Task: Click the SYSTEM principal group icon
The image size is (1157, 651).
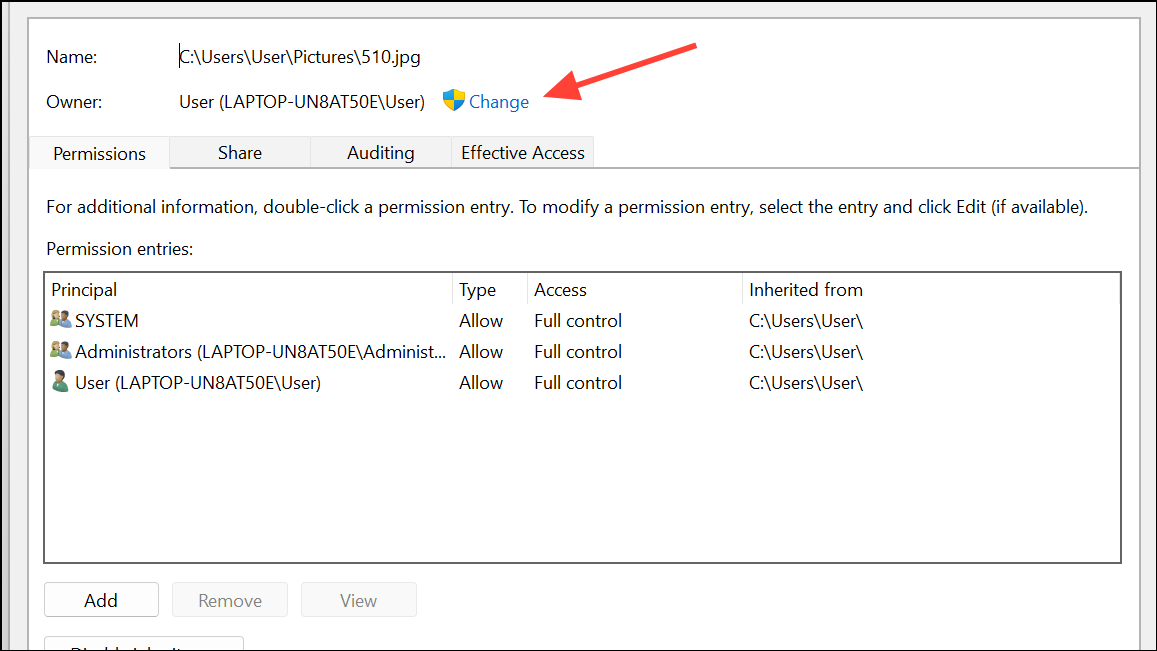Action: click(x=61, y=321)
